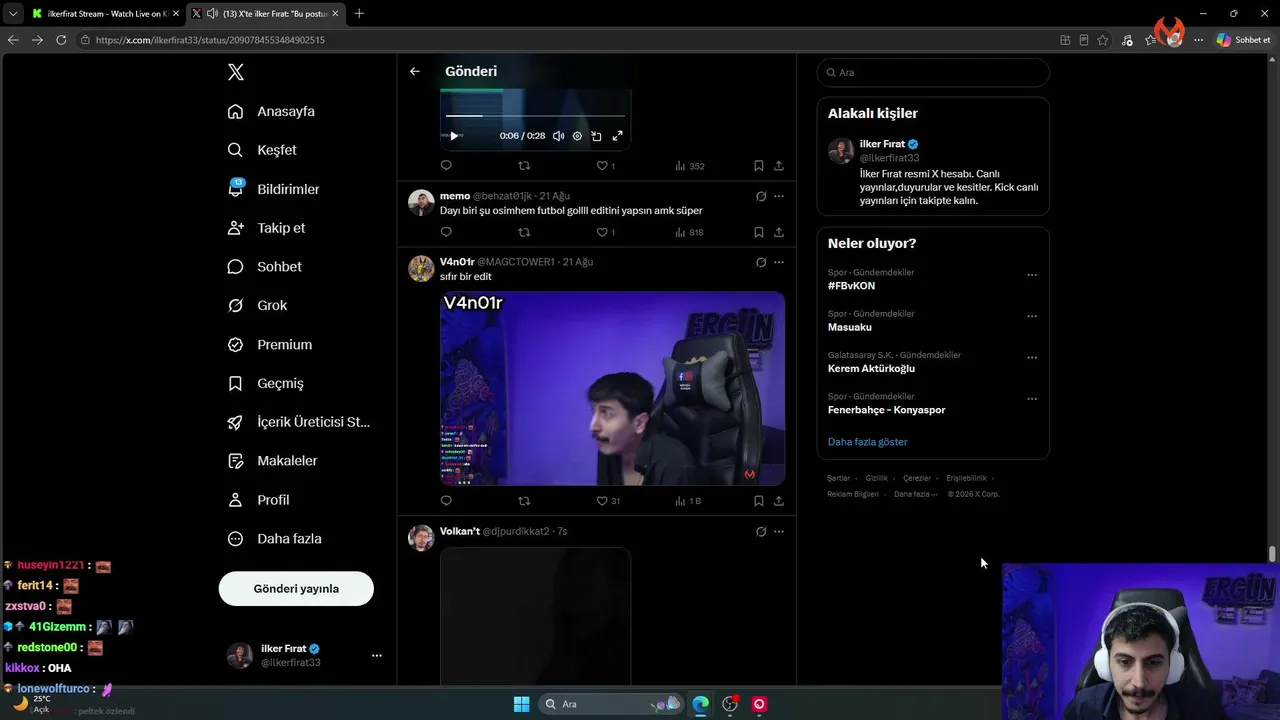Add this page to browser favorites

(x=1102, y=40)
